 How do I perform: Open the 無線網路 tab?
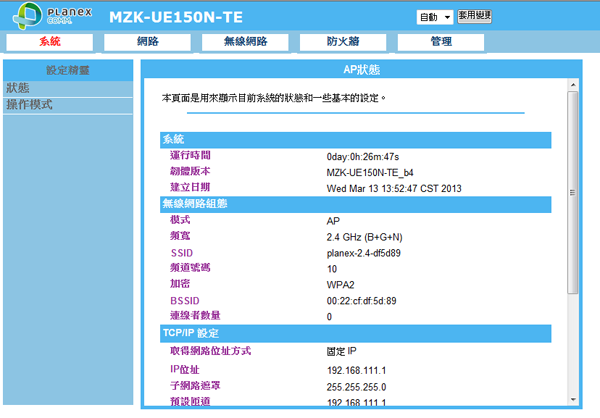click(245, 42)
